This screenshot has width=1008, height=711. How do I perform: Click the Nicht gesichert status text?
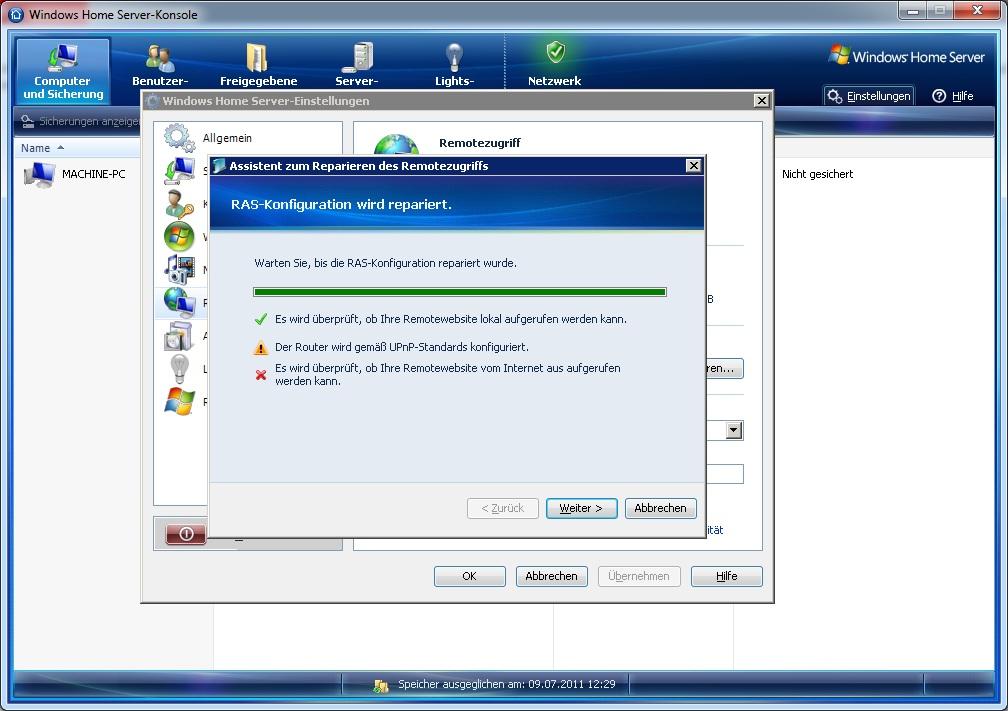[x=817, y=174]
